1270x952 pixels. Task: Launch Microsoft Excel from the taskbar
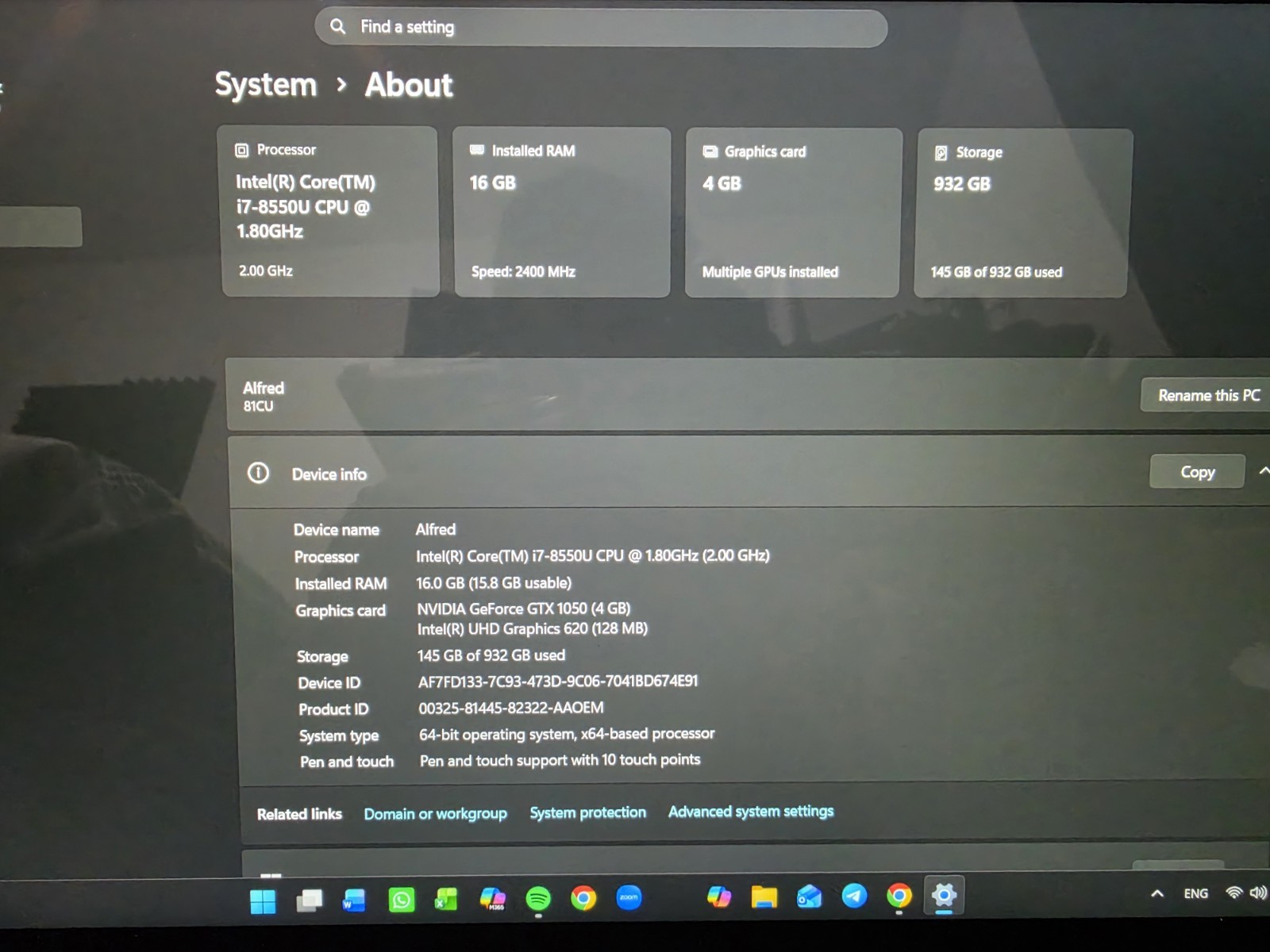[446, 899]
